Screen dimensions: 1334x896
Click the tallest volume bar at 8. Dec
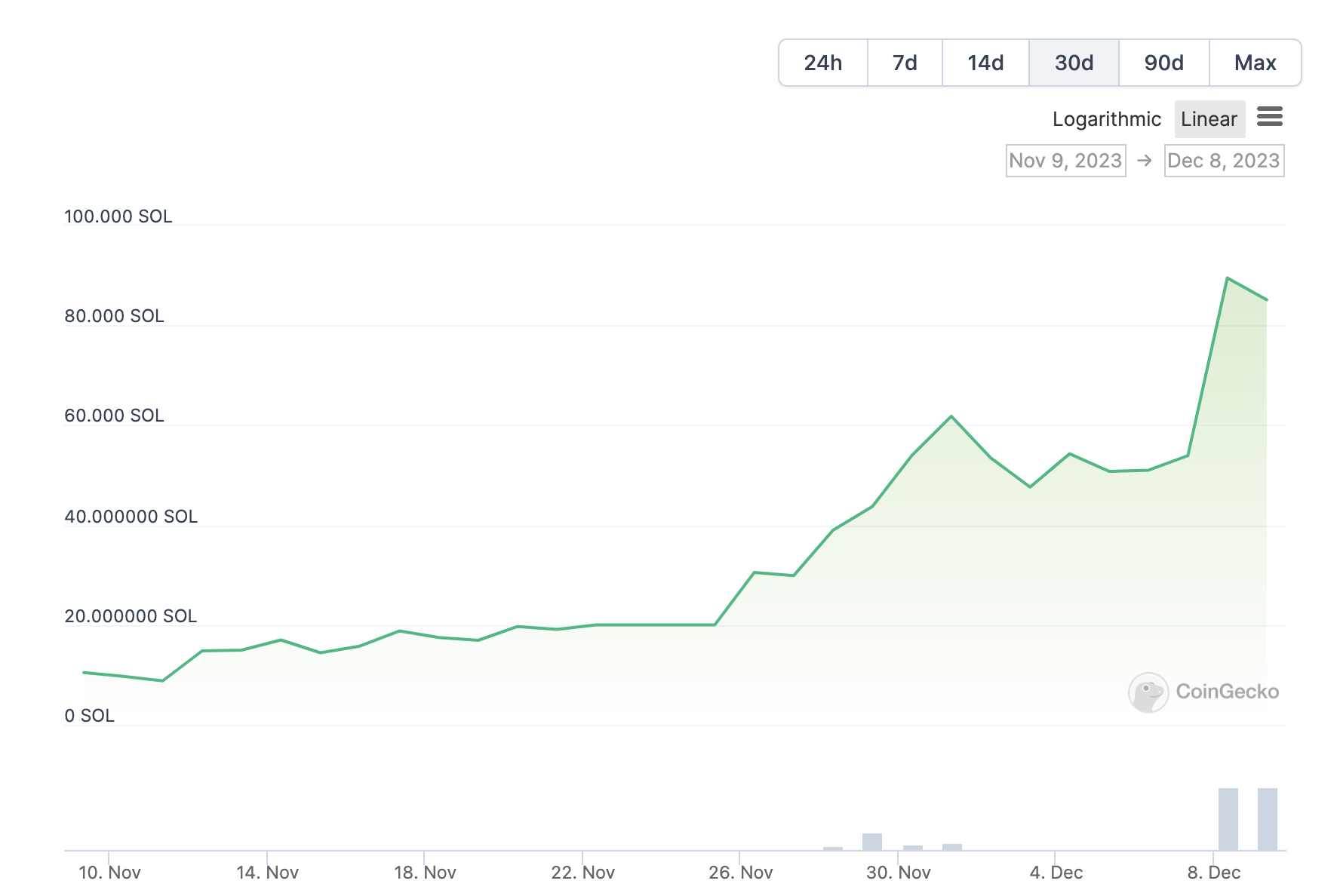tap(1228, 819)
